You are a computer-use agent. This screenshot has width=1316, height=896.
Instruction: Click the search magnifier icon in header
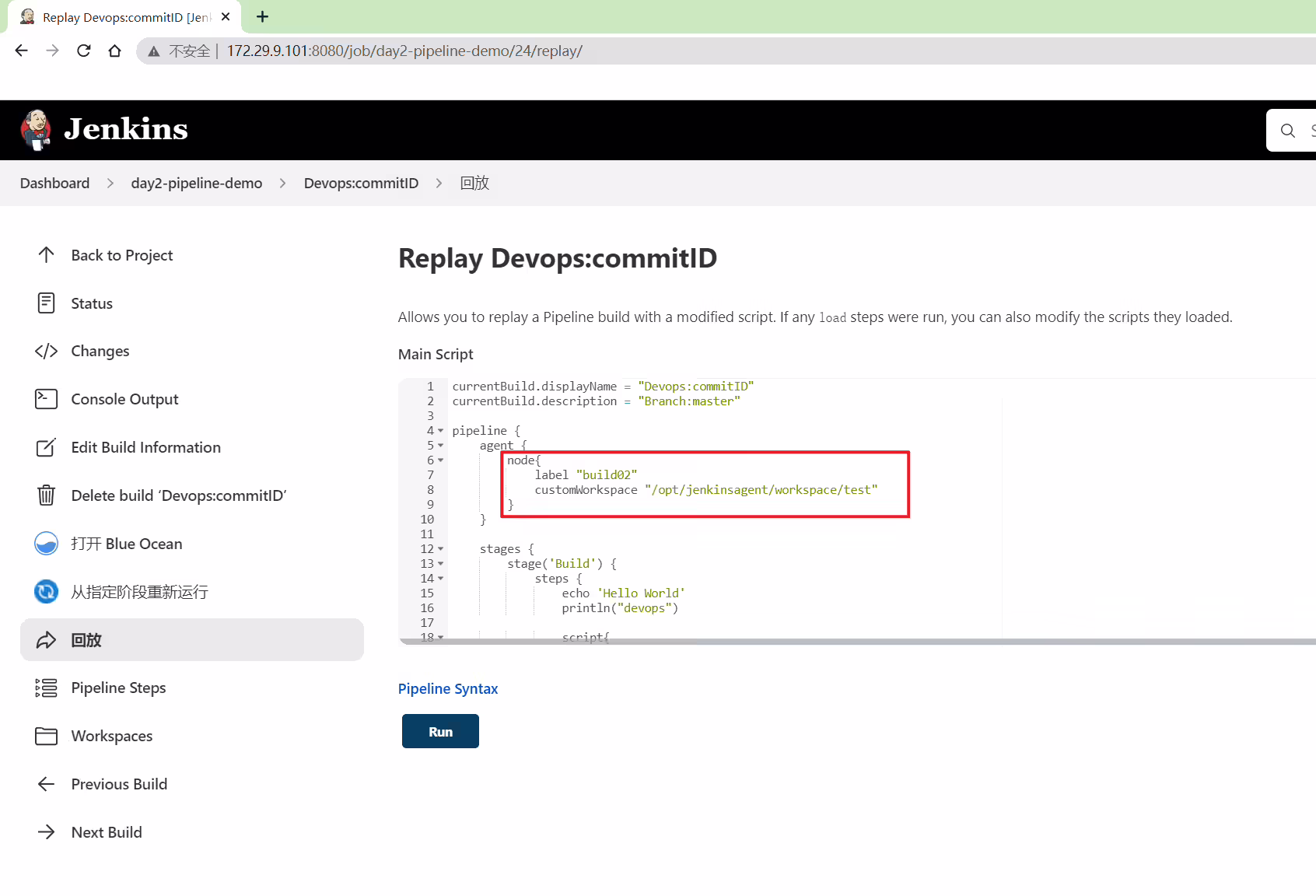pyautogui.click(x=1288, y=131)
